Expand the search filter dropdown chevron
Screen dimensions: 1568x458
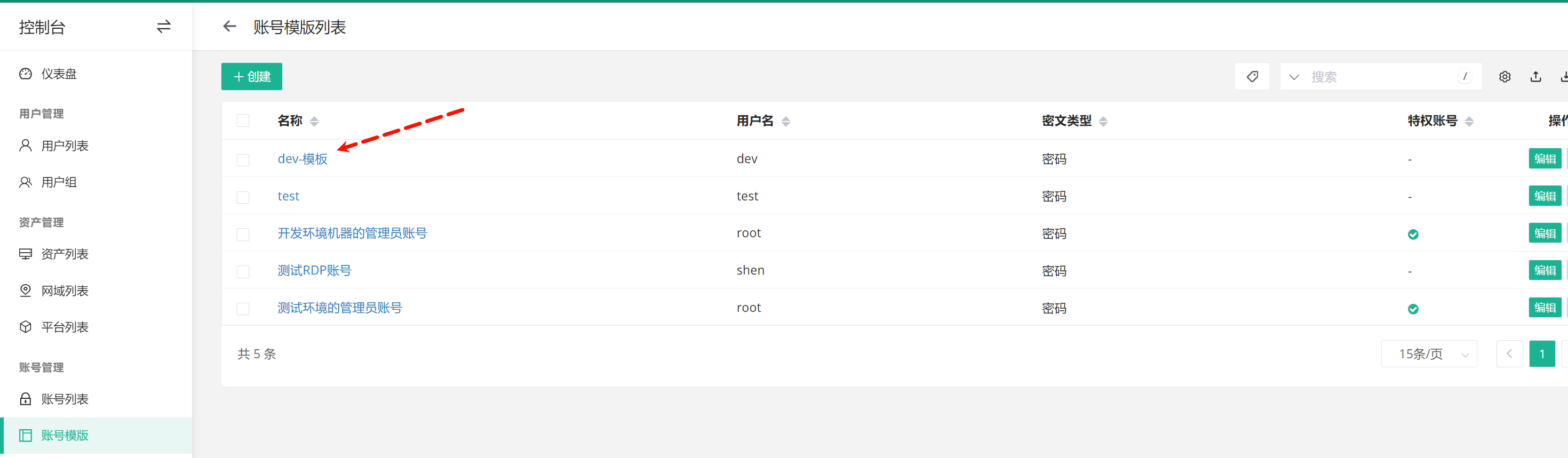[x=1294, y=77]
